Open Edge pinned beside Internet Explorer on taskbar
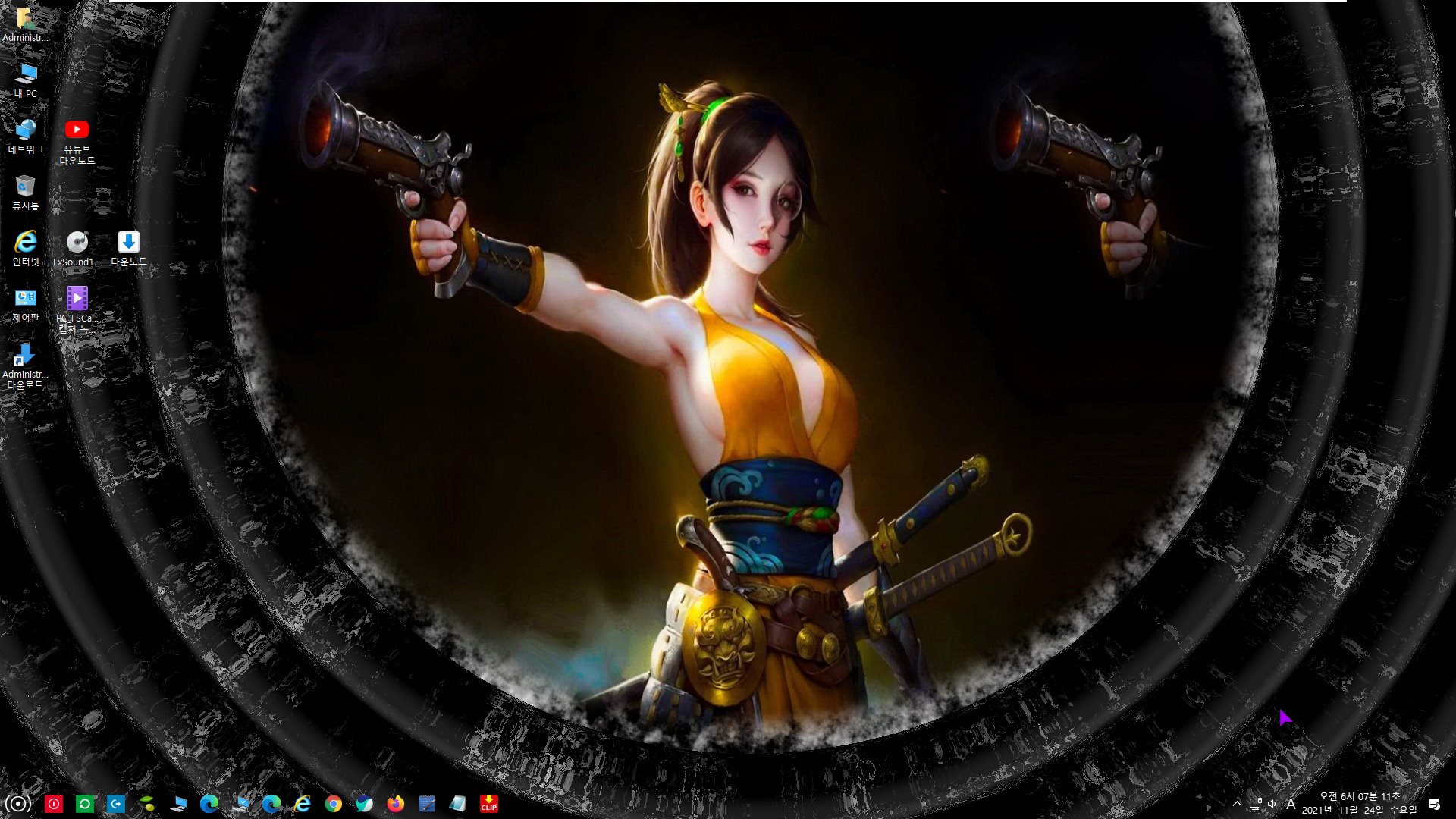The image size is (1456, 819). [x=271, y=804]
